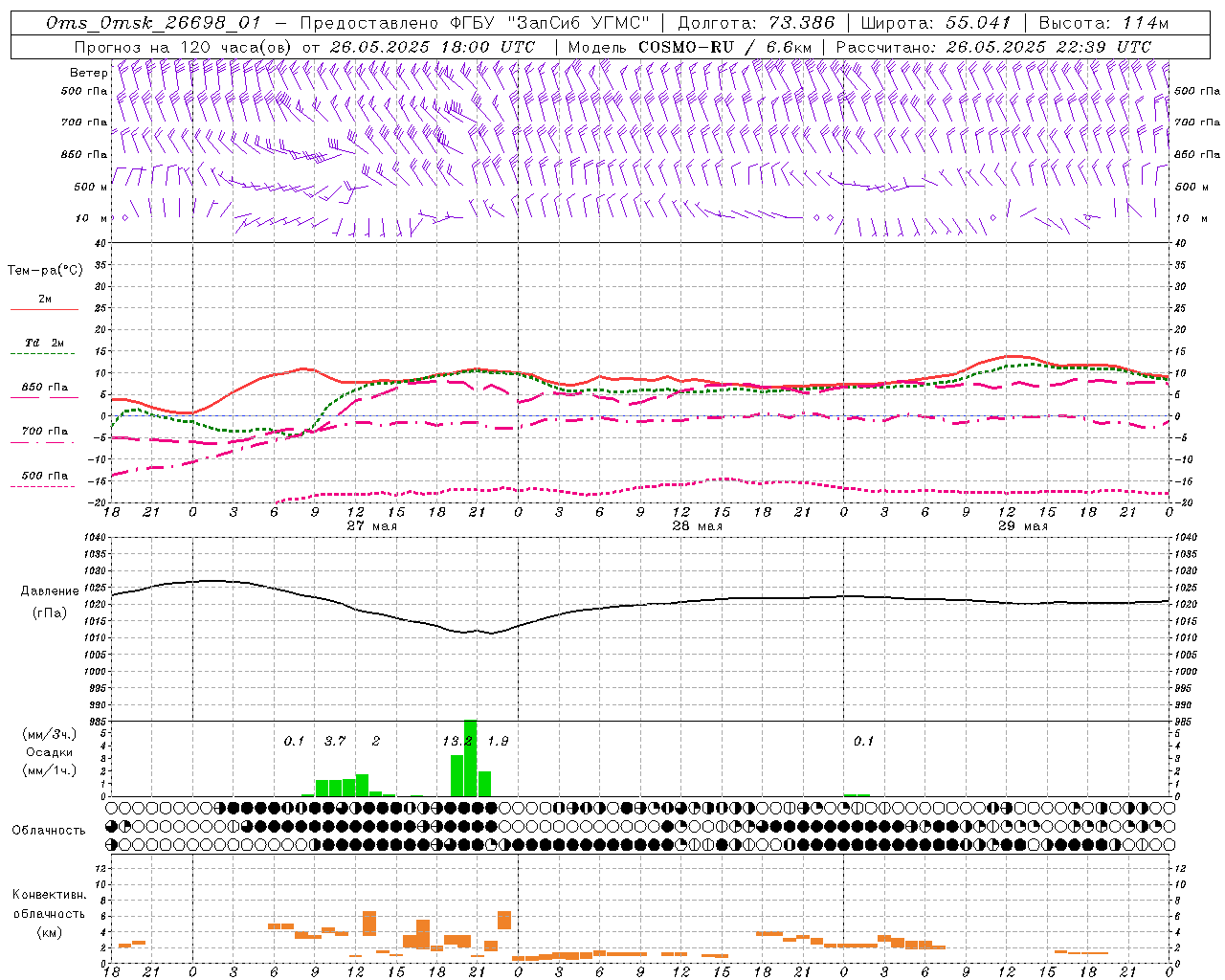
Task: Click the Тем-ра(°C) panel label
Action: pyautogui.click(x=45, y=270)
